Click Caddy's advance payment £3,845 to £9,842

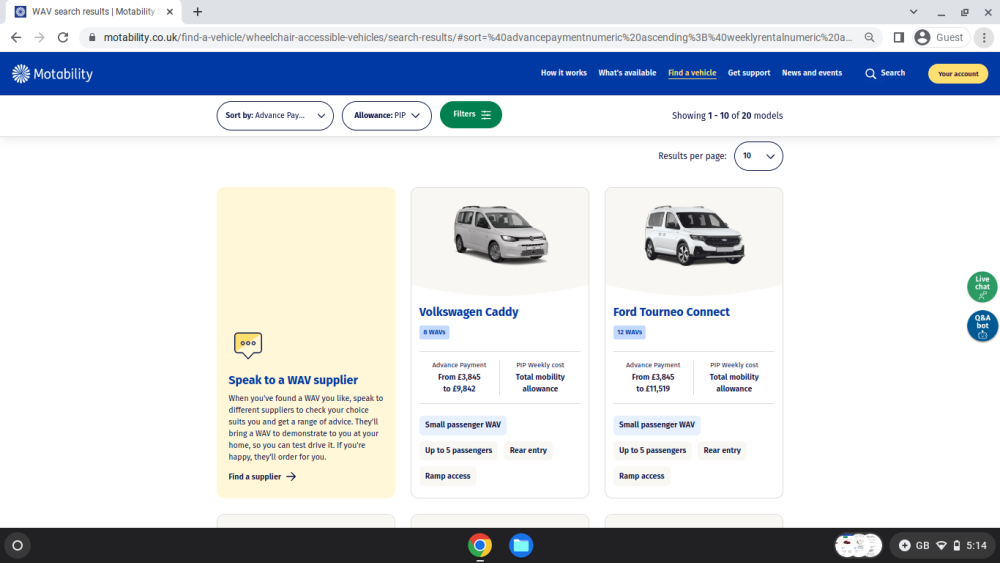tap(459, 383)
